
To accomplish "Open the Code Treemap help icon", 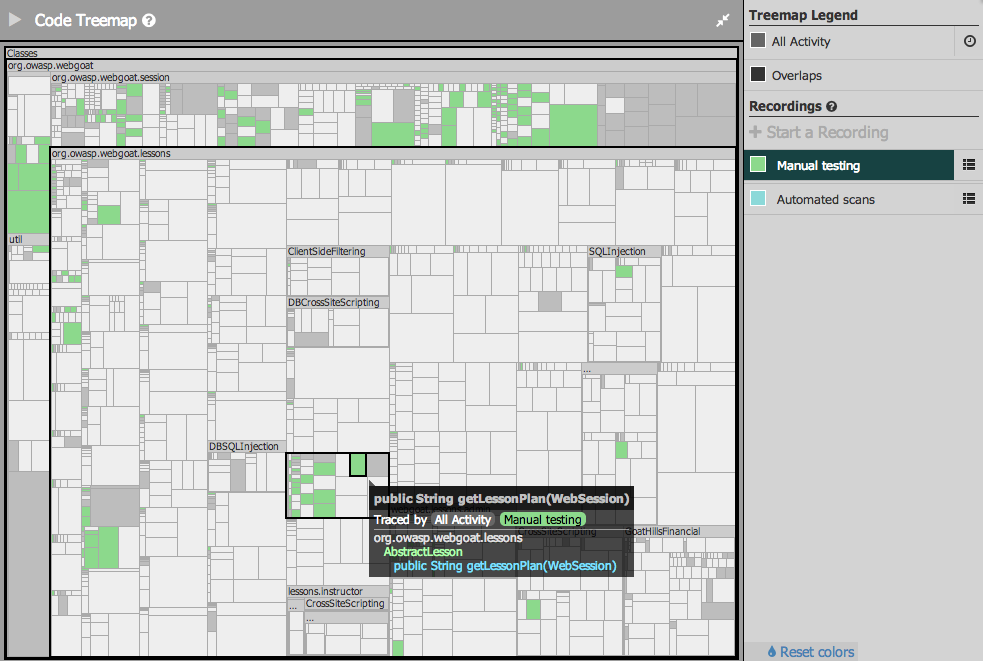I will [149, 20].
